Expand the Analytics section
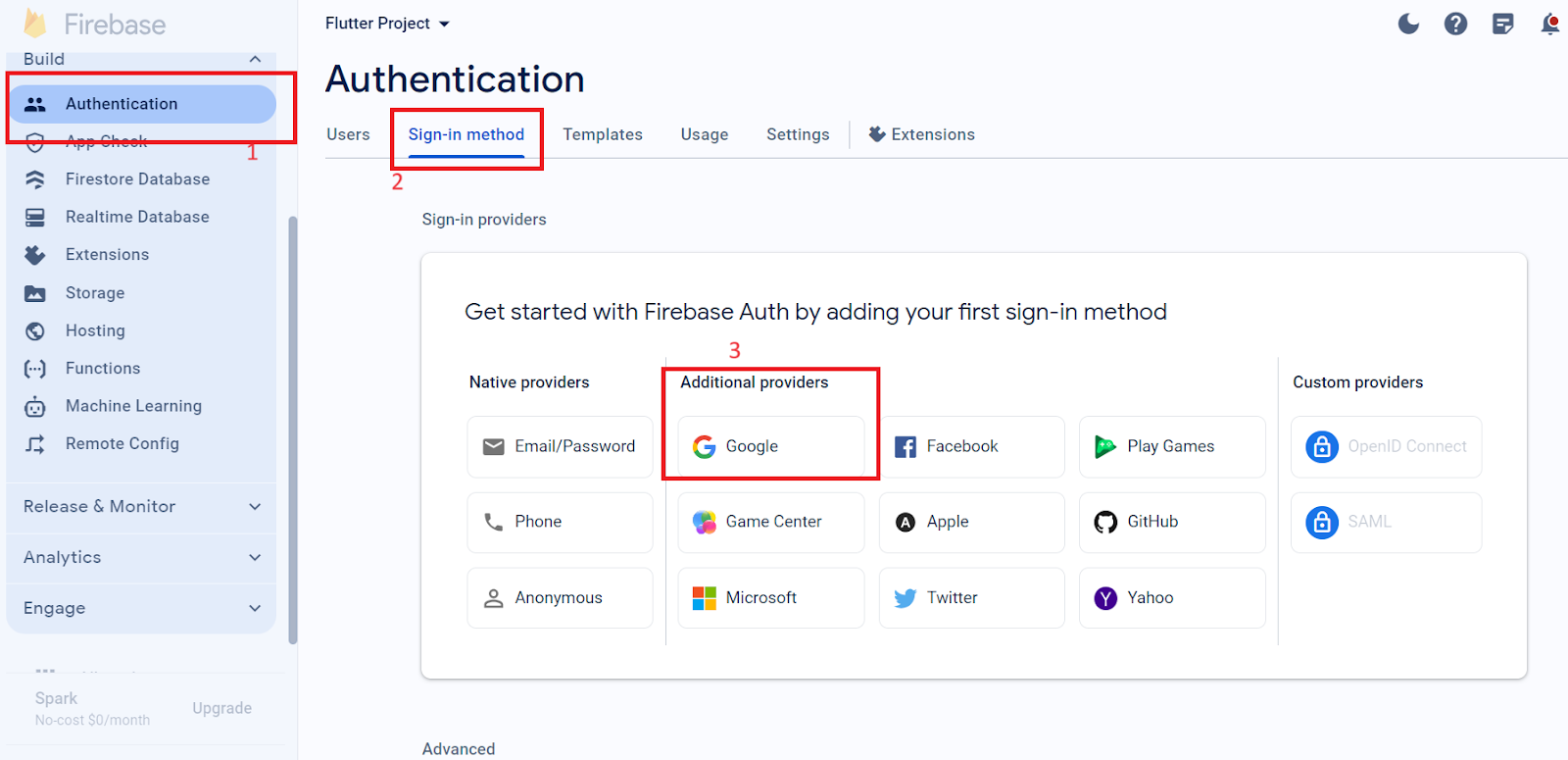The image size is (1568, 760). click(x=255, y=558)
